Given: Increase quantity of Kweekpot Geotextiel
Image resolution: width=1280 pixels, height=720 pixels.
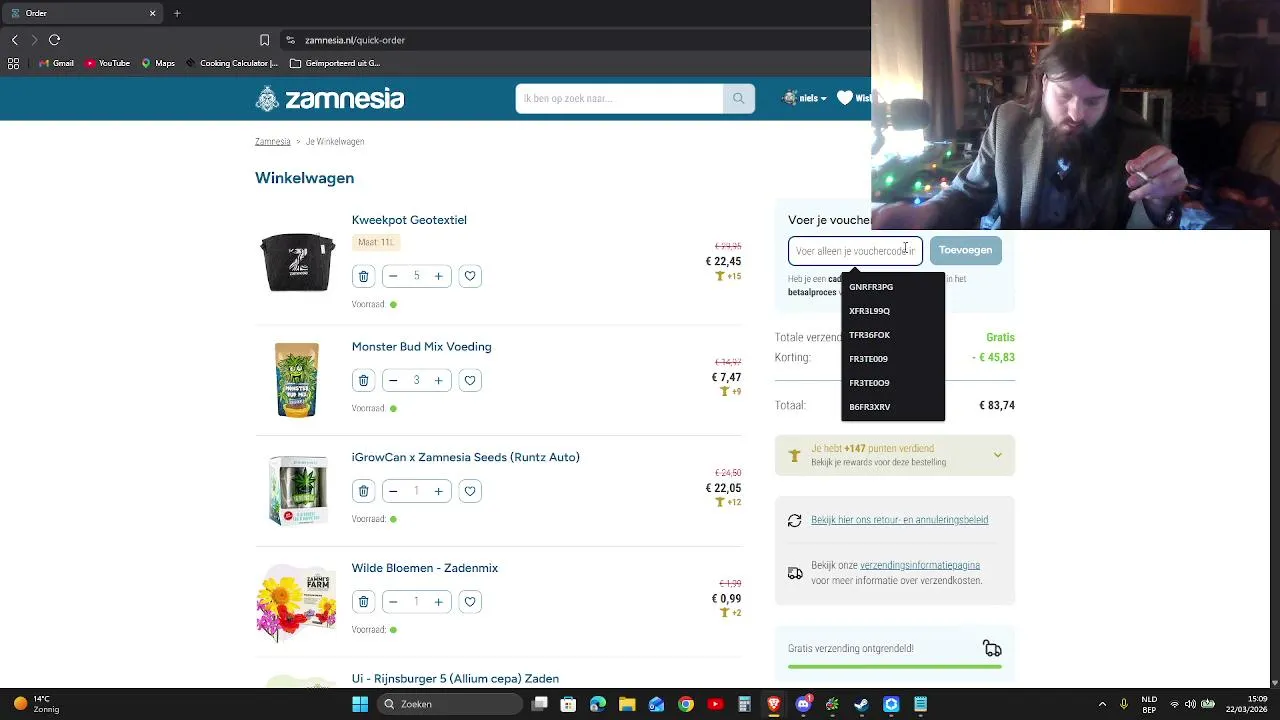Looking at the screenshot, I should click(x=438, y=276).
